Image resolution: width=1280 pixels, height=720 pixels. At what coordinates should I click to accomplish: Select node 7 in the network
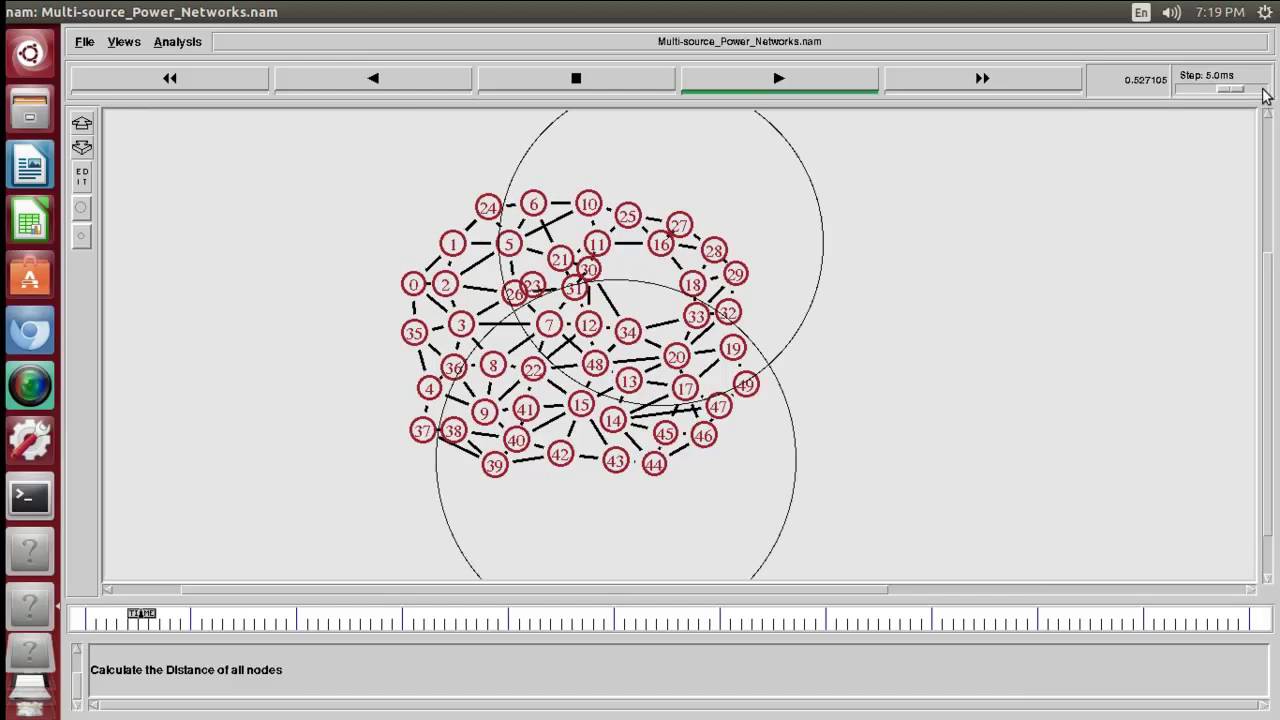pos(548,324)
